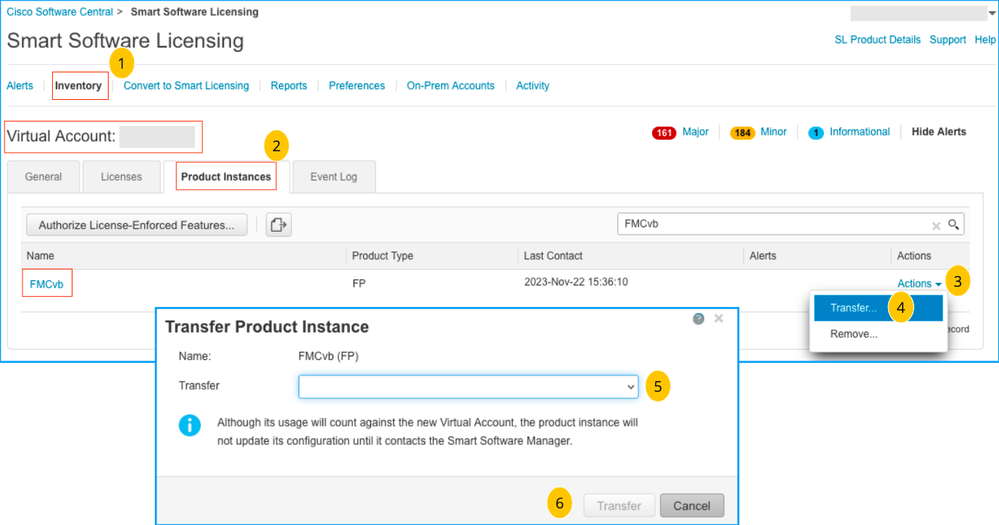Open the Product Instances tab

(226, 176)
